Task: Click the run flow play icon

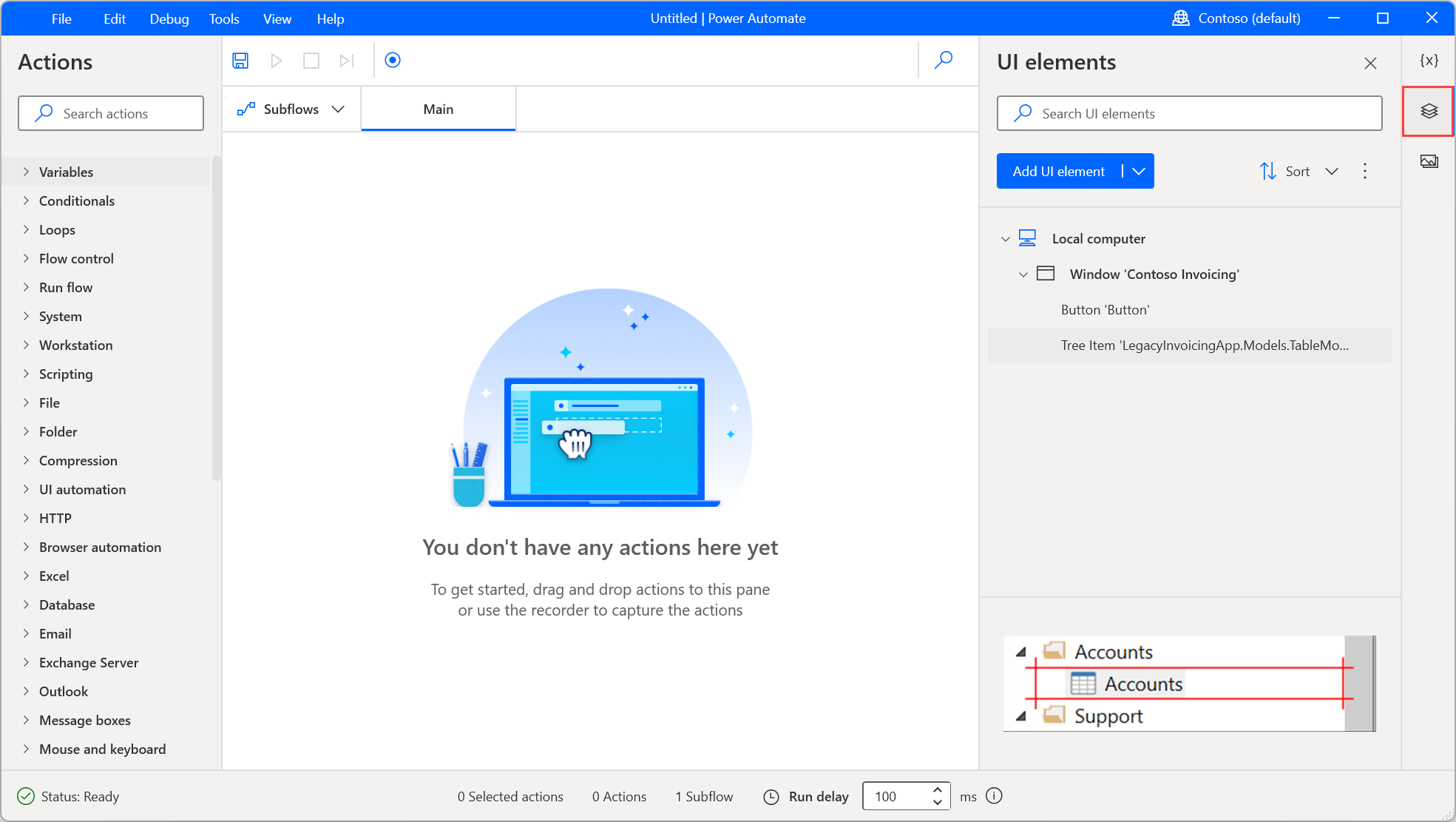Action: tap(276, 60)
